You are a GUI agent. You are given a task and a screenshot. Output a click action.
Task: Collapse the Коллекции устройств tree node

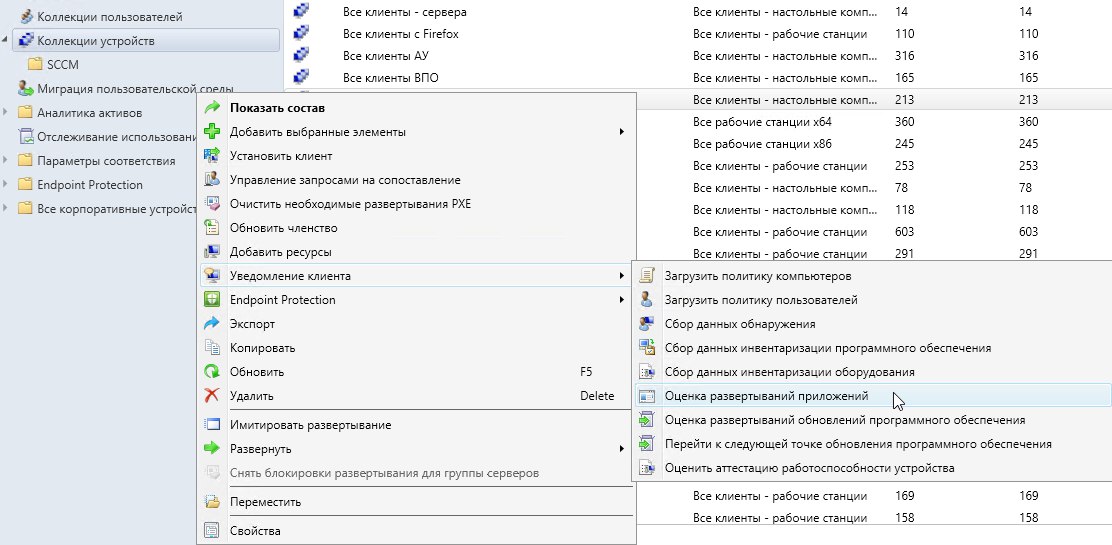(6, 41)
